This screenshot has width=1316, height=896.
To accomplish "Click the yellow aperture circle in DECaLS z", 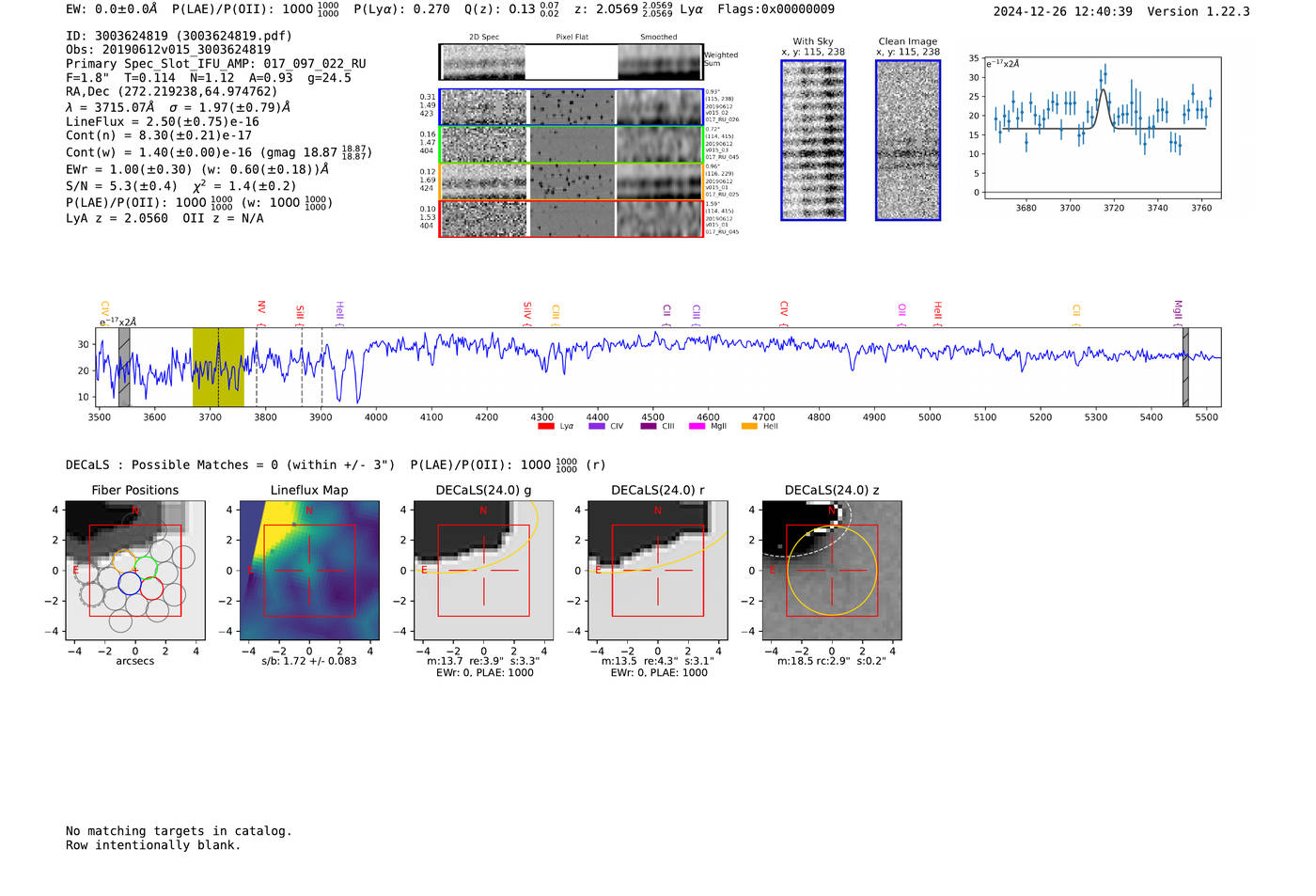I will [832, 570].
